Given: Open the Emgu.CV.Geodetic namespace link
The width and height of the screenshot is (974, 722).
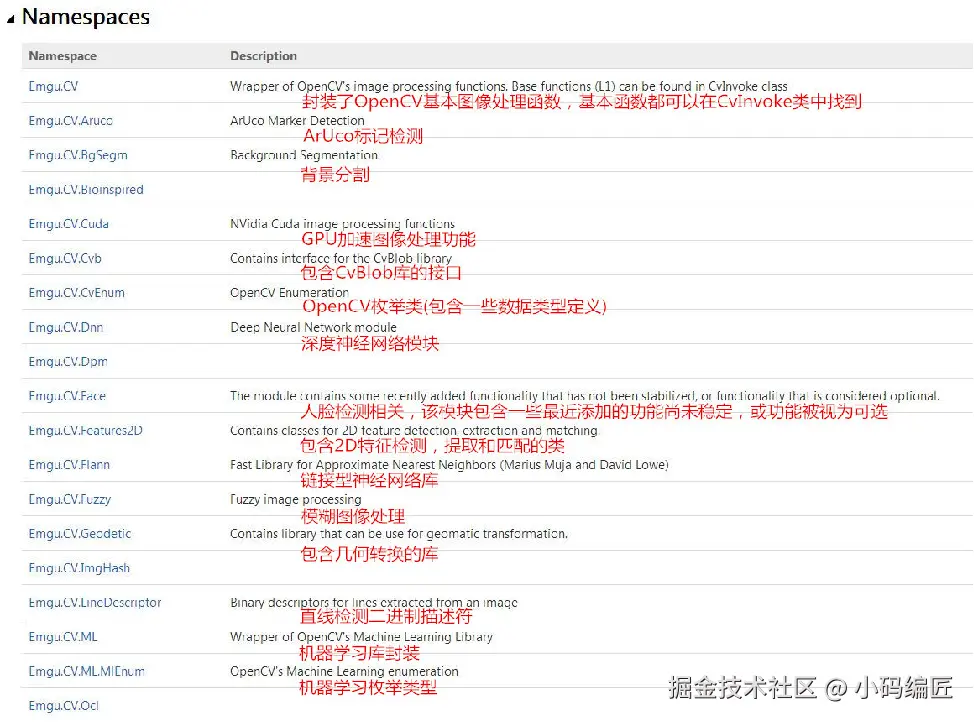Looking at the screenshot, I should pos(80,534).
